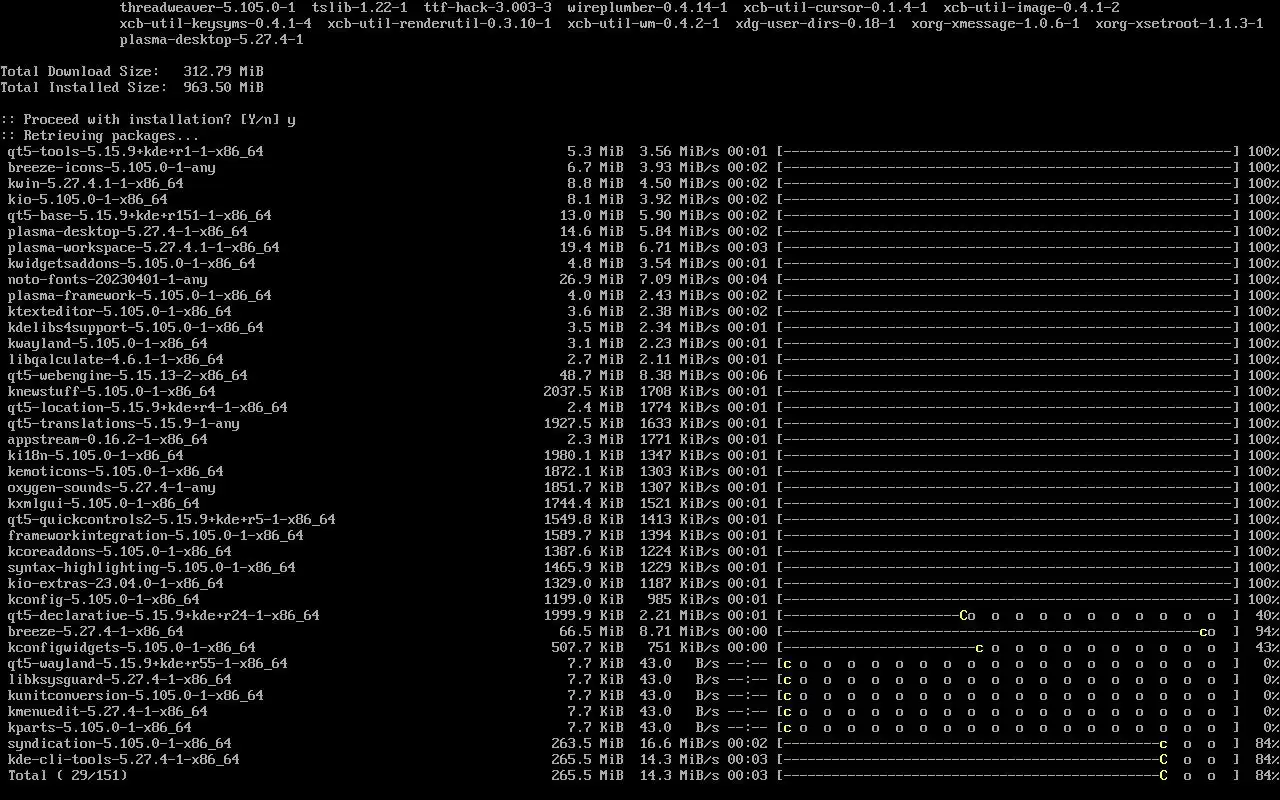Click kdelibs4support-5.105.0-1-x86_64 entry
Image resolution: width=1280 pixels, height=800 pixels.
136,327
